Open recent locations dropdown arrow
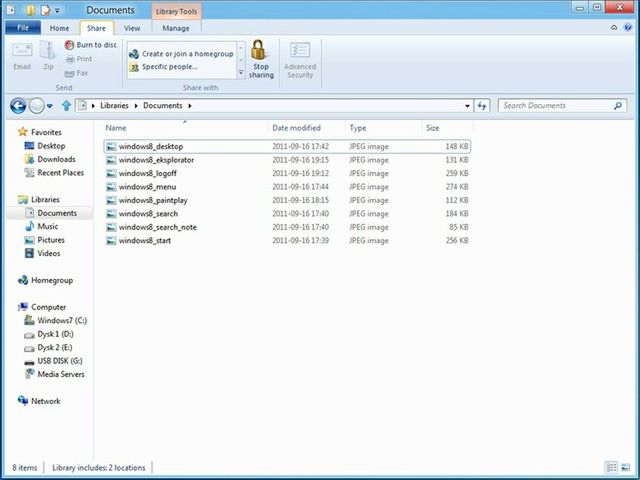The image size is (640, 480). (50, 106)
